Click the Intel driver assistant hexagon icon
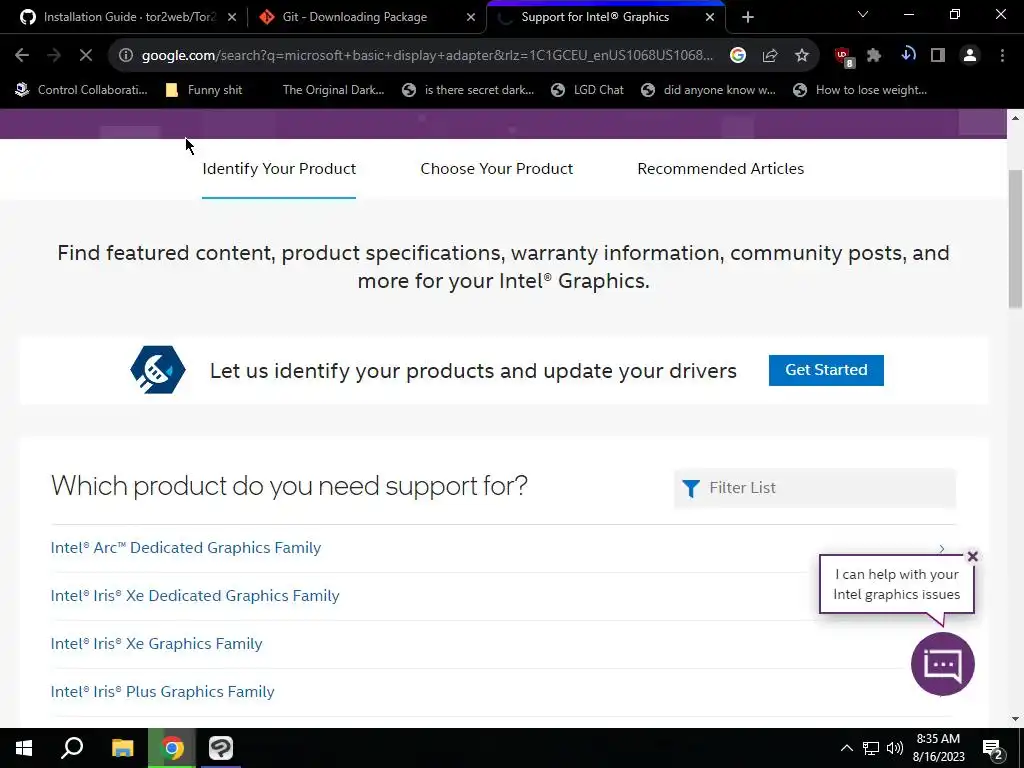This screenshot has width=1024, height=768. point(157,370)
